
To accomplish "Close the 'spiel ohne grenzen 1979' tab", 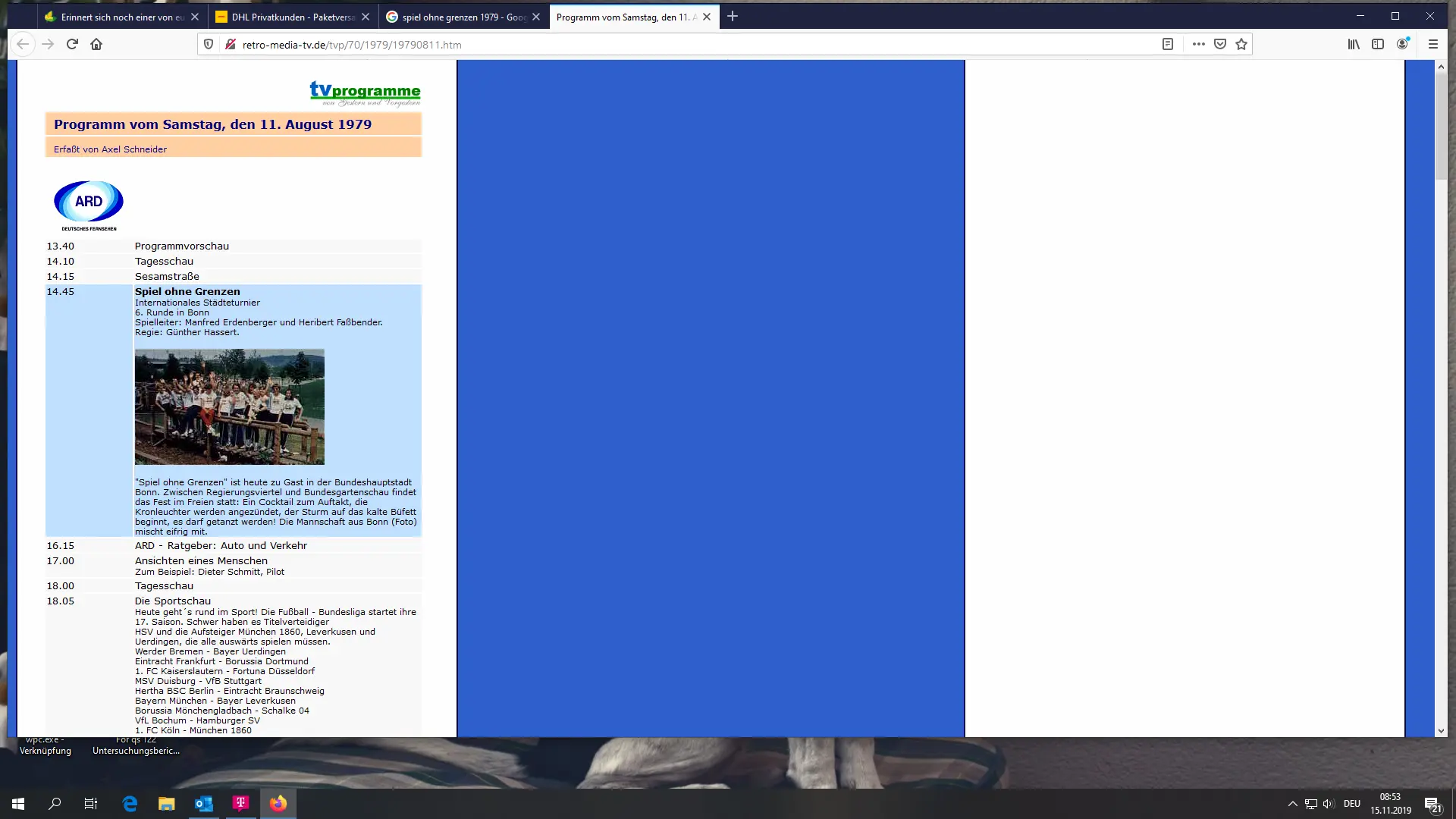I will pyautogui.click(x=536, y=17).
